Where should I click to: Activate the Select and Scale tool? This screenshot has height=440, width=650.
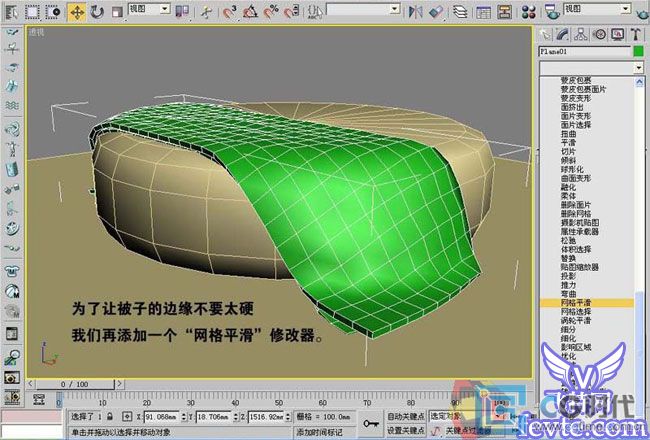[116, 12]
